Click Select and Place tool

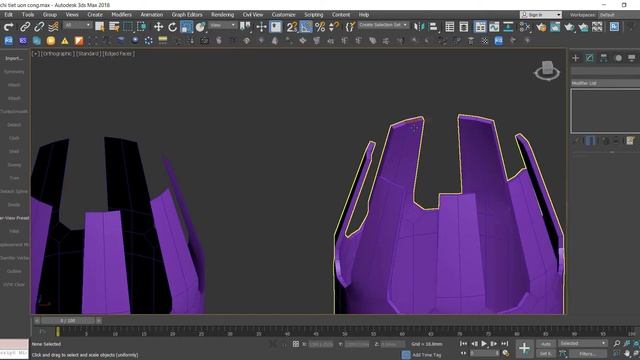pos(200,27)
